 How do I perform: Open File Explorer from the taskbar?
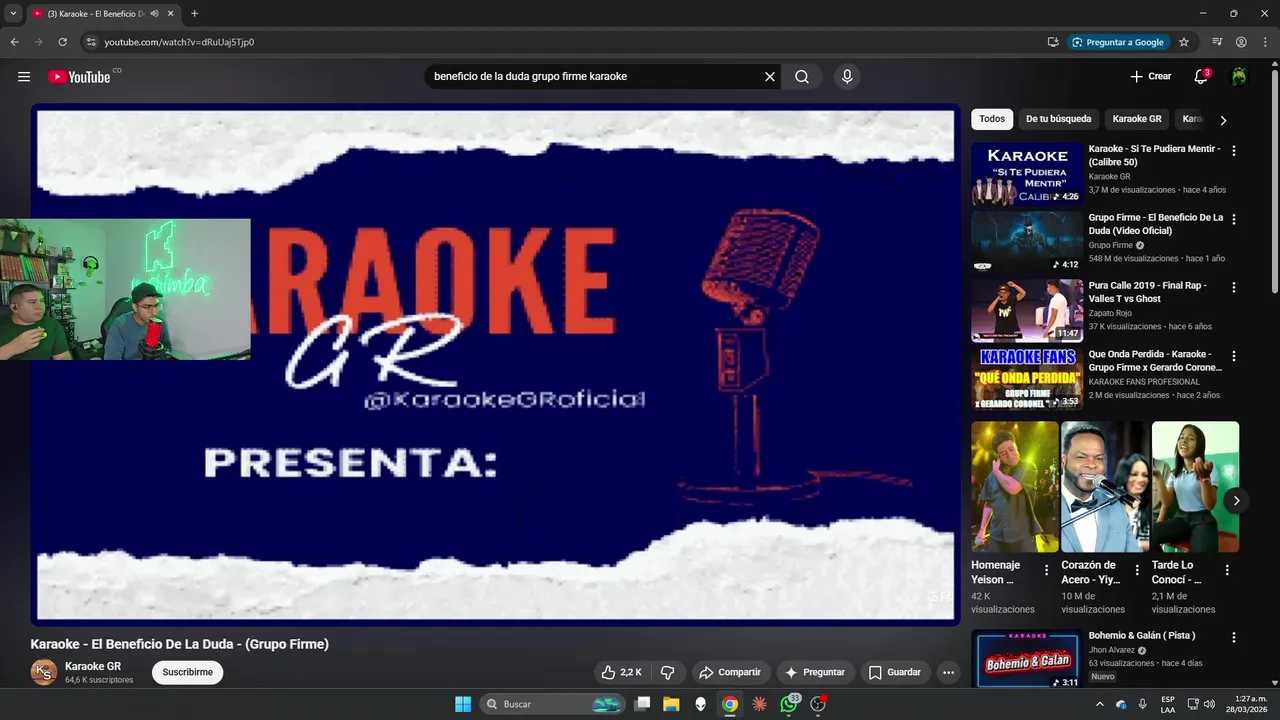coord(671,704)
